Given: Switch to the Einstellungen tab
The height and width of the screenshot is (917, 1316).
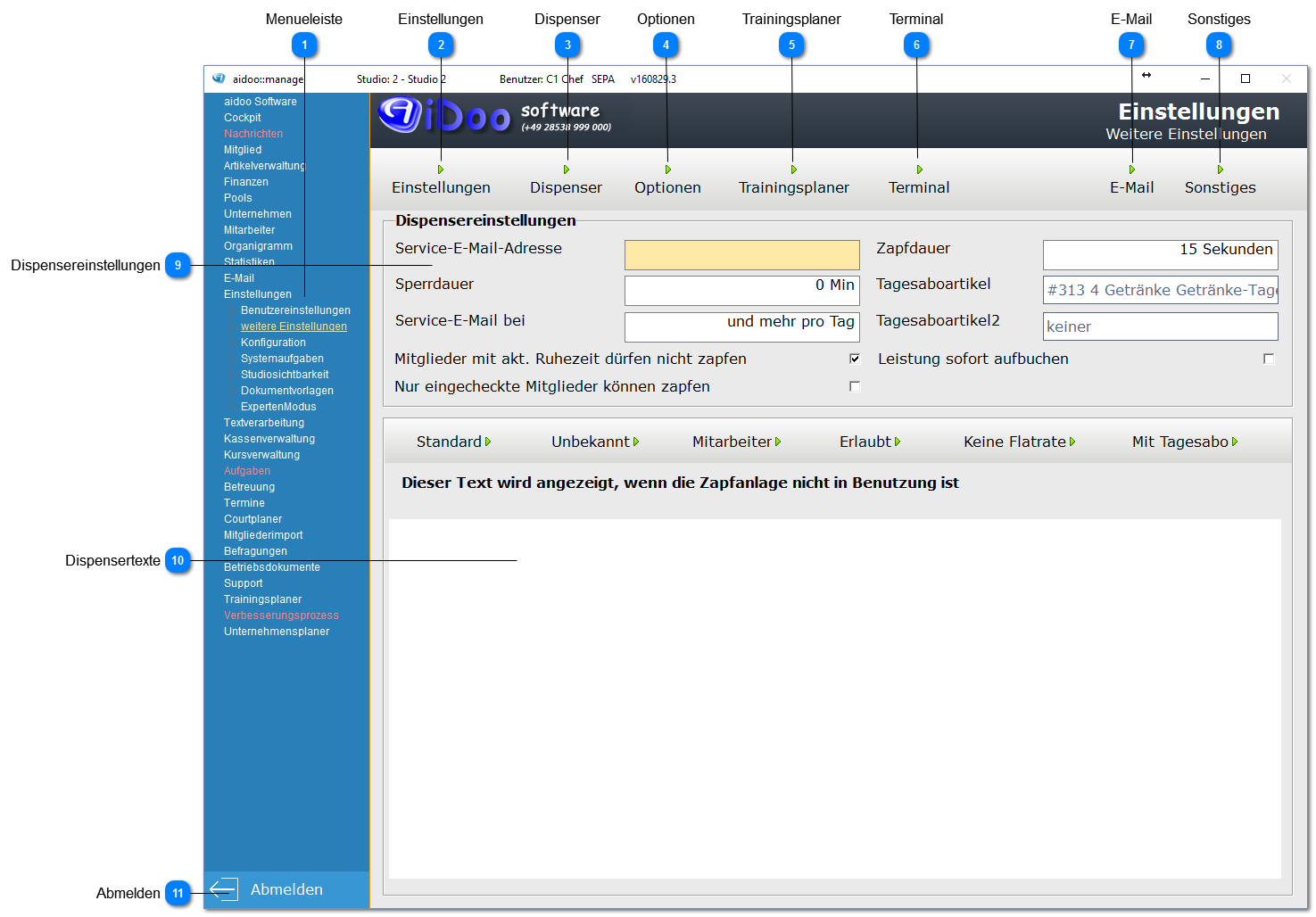Looking at the screenshot, I should click(441, 187).
